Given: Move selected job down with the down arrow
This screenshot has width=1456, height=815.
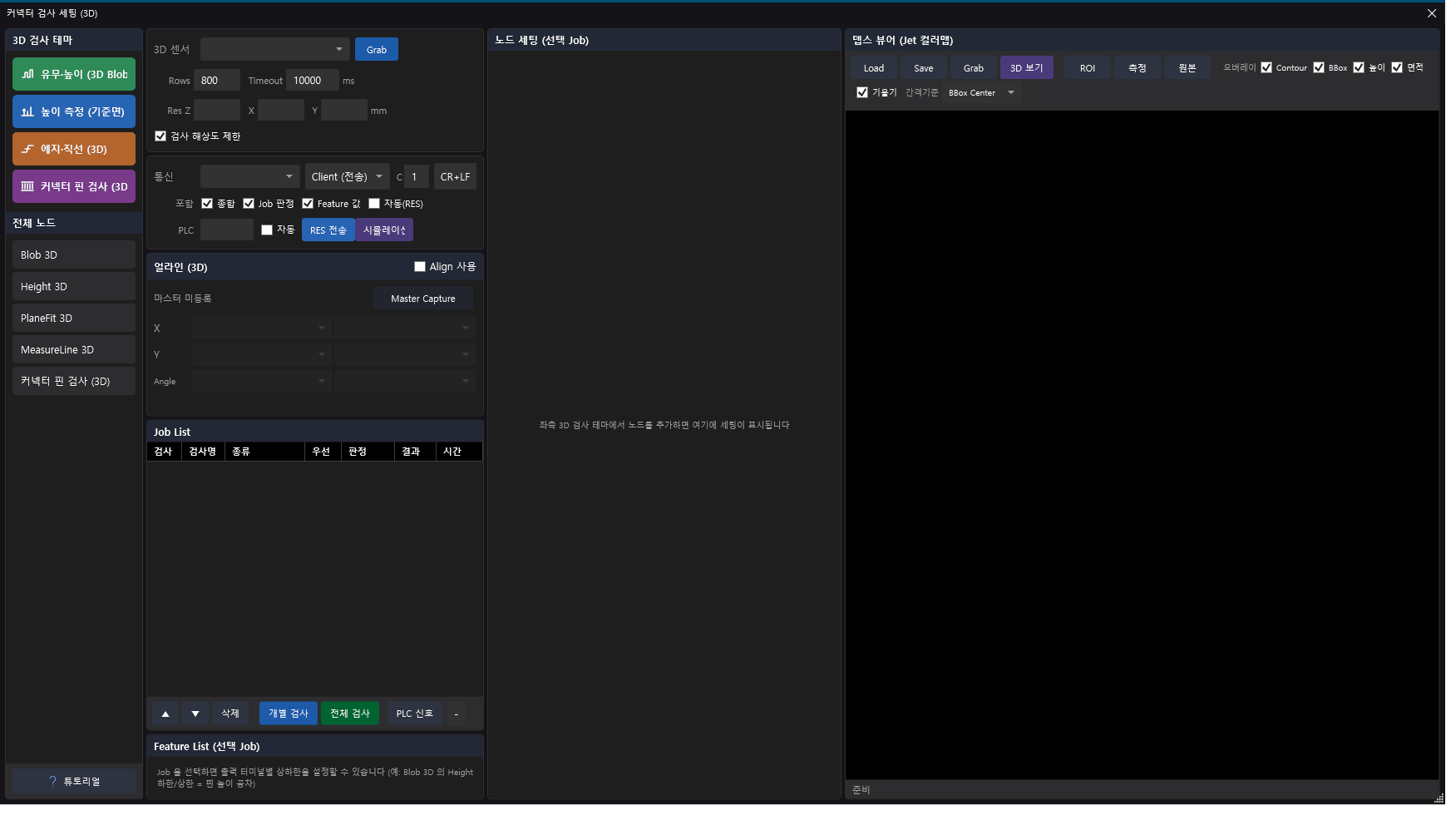Looking at the screenshot, I should [x=195, y=714].
